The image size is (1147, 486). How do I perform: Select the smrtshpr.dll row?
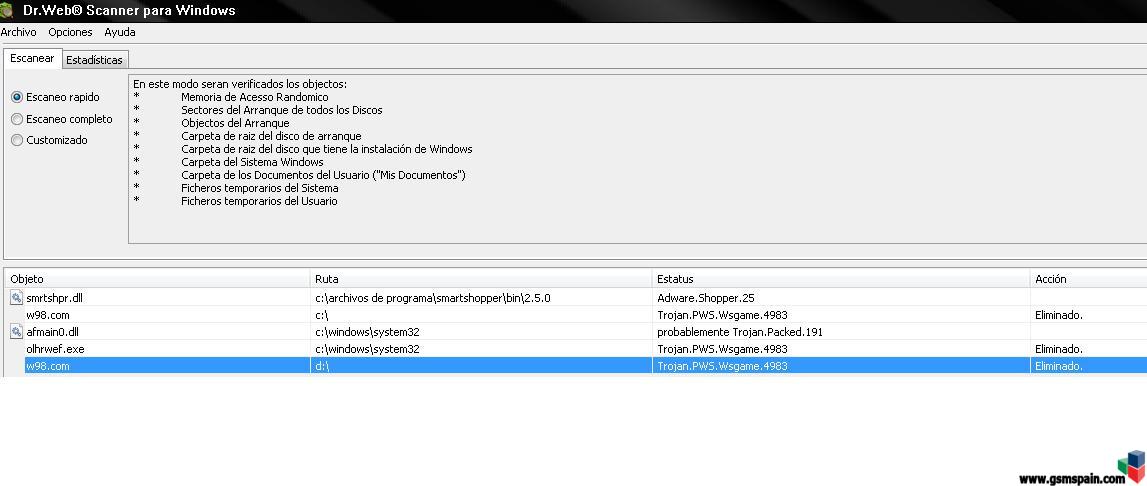(576, 298)
